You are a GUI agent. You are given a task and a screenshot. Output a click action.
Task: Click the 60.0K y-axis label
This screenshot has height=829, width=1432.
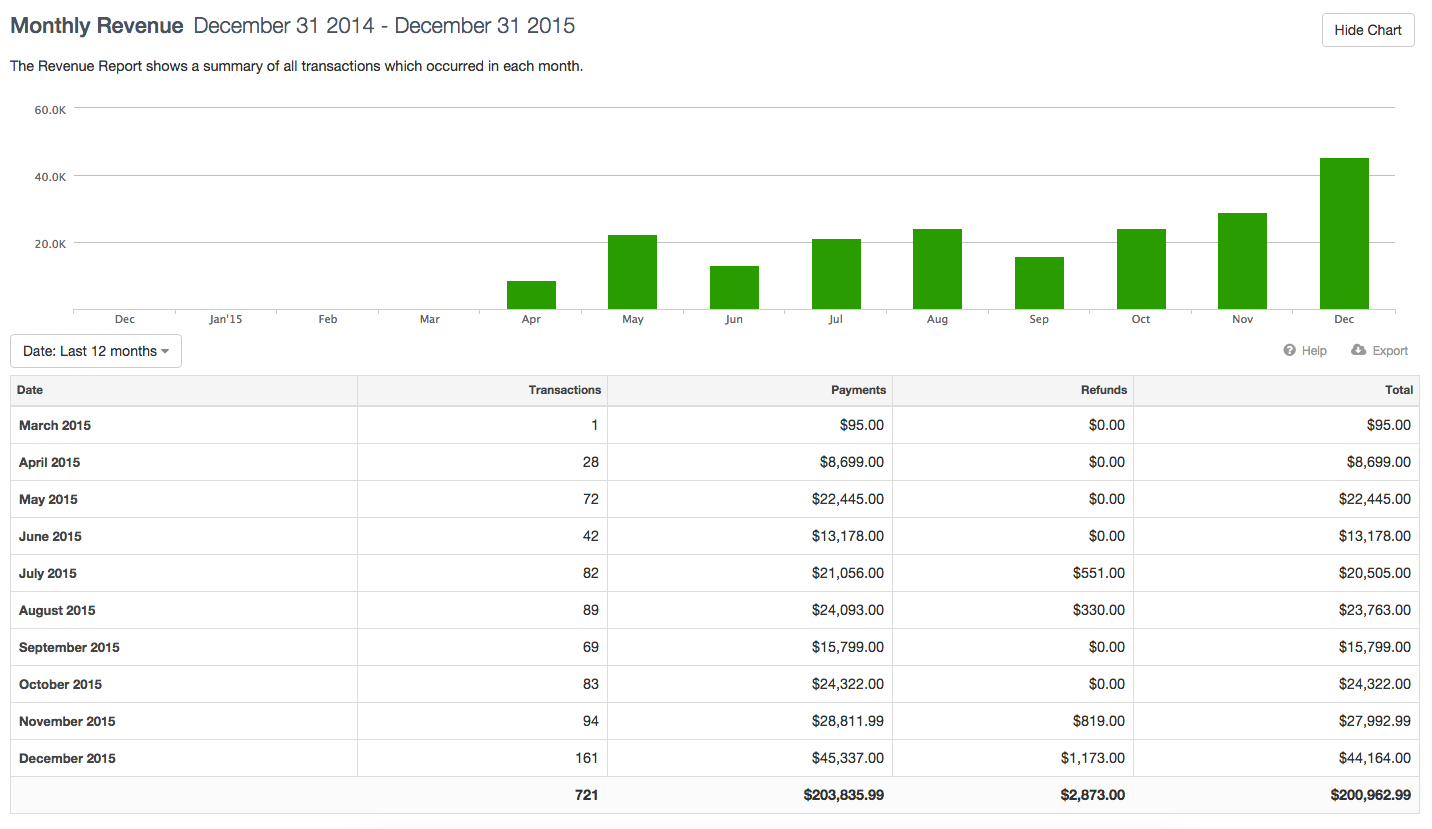(50, 109)
